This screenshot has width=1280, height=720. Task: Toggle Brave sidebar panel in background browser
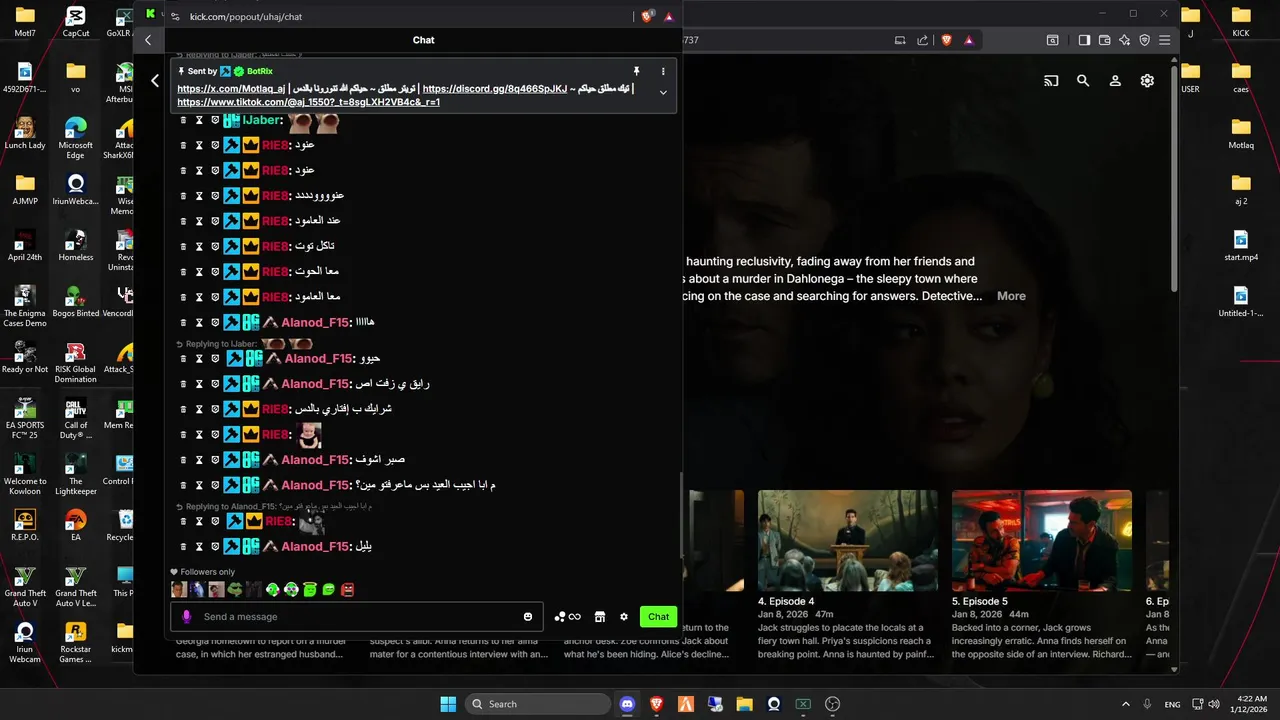point(1084,40)
